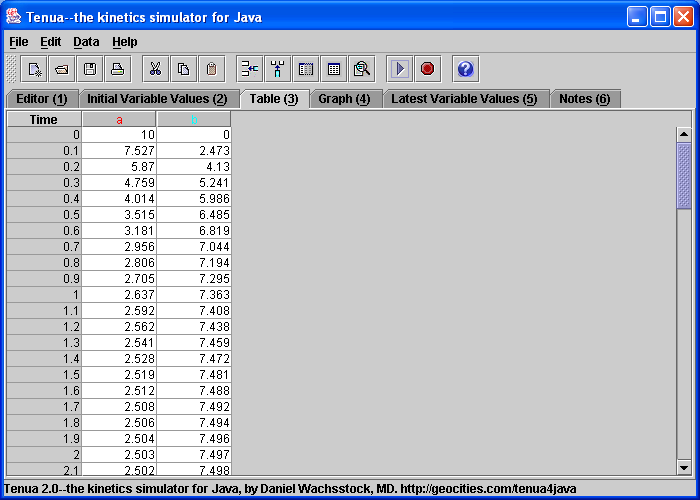Select cell with value 3.515

click(119, 215)
